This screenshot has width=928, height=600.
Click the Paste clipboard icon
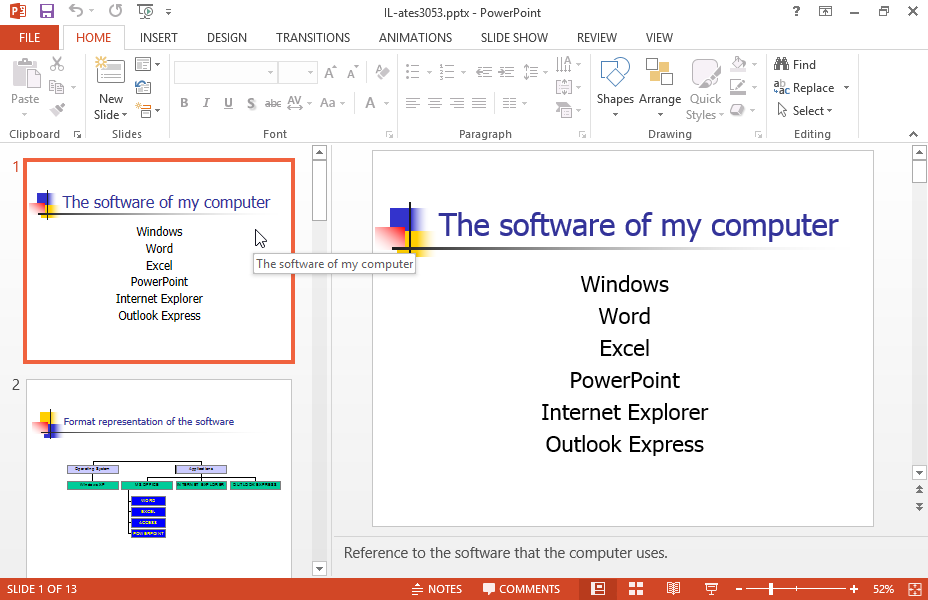pyautogui.click(x=26, y=73)
